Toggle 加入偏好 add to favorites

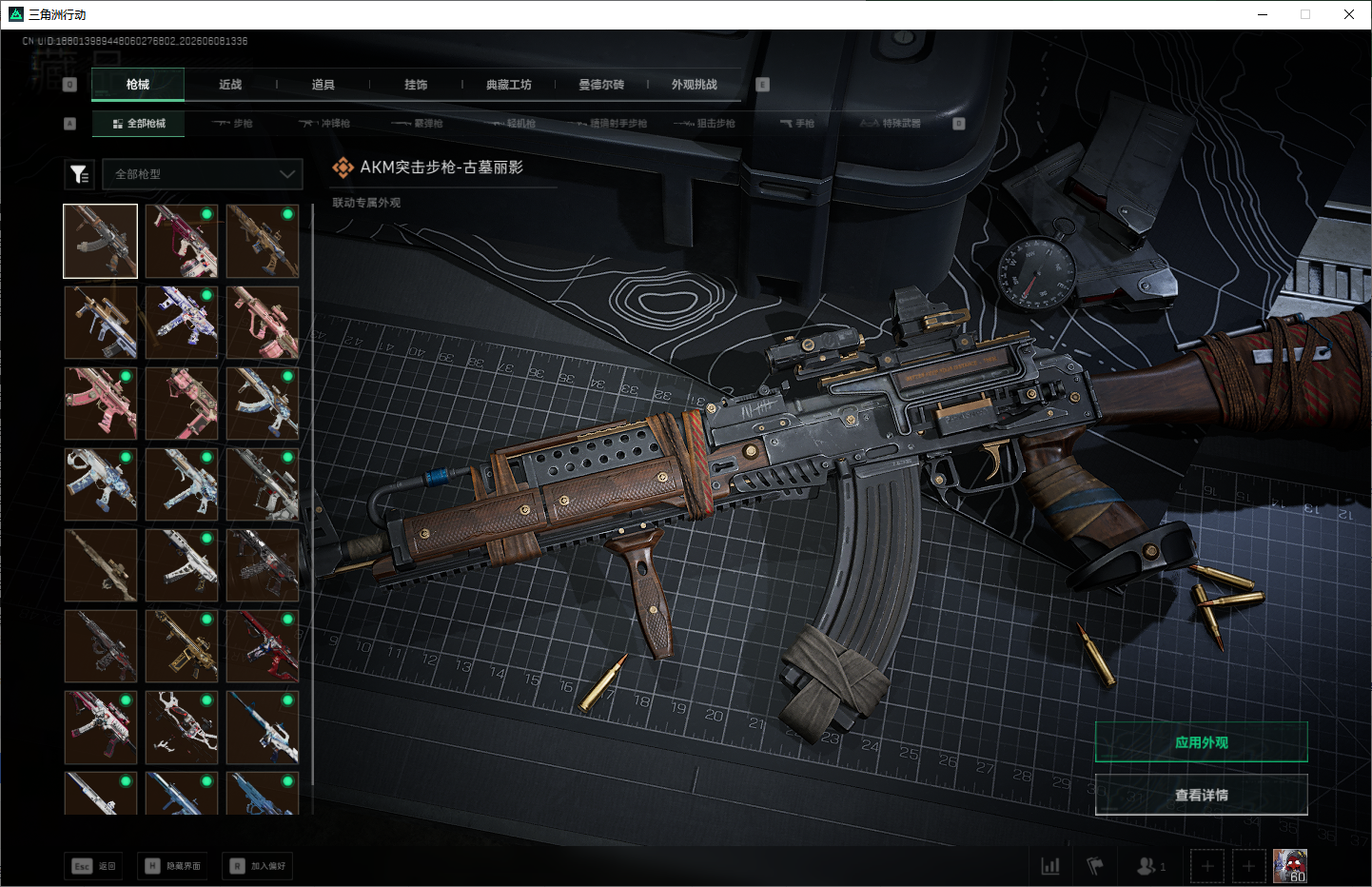[257, 866]
